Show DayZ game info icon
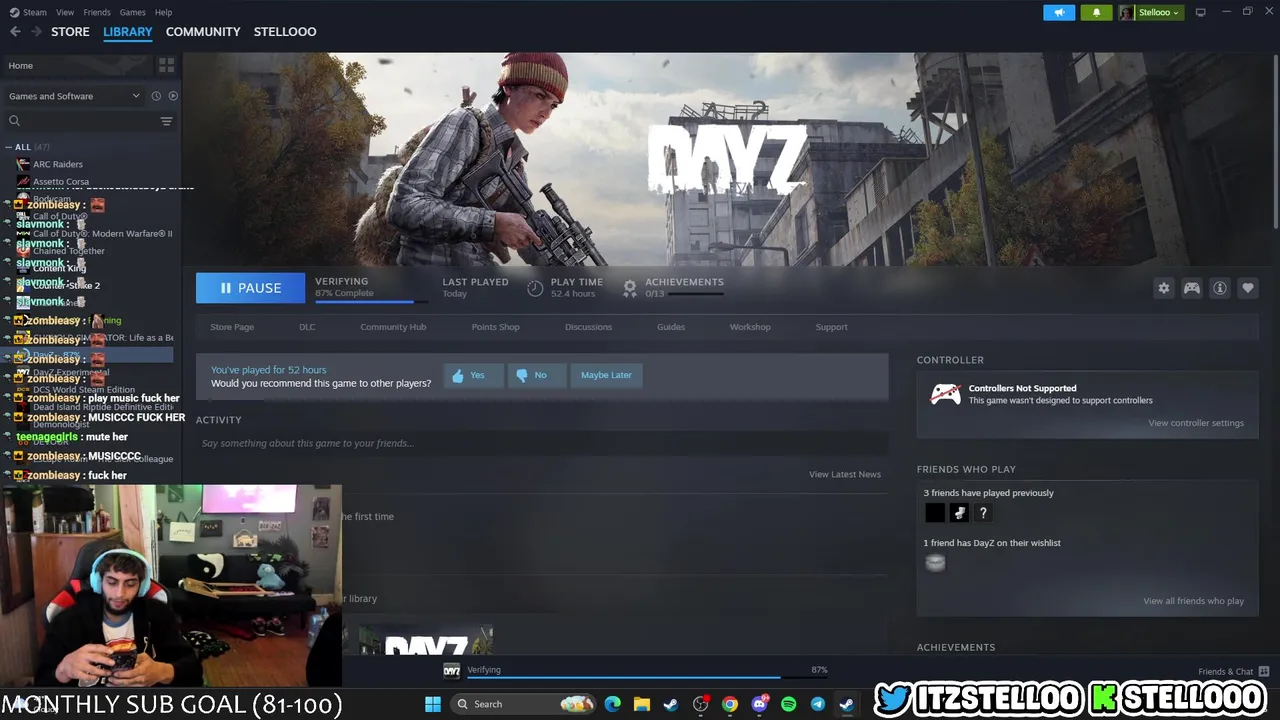The width and height of the screenshot is (1280, 720). (x=1220, y=288)
